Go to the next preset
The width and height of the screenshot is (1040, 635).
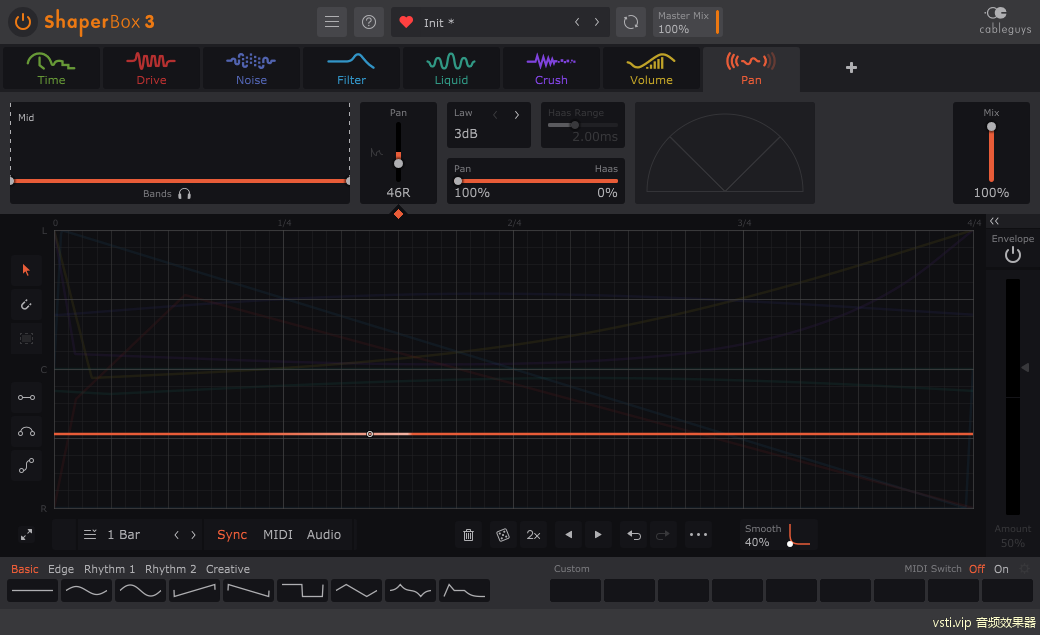click(x=597, y=23)
